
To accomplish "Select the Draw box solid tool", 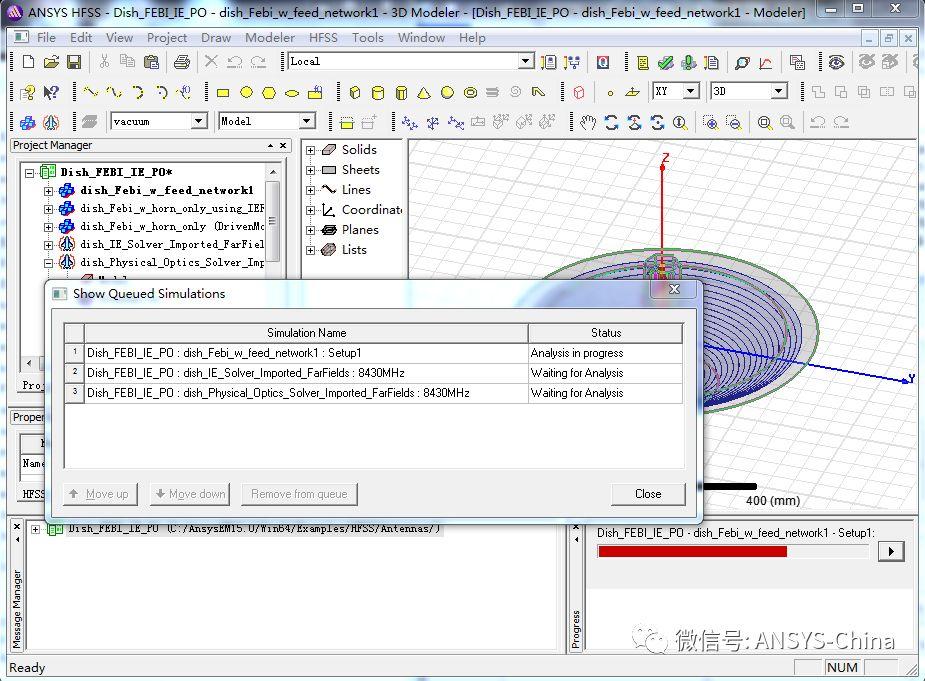I will pos(355,93).
